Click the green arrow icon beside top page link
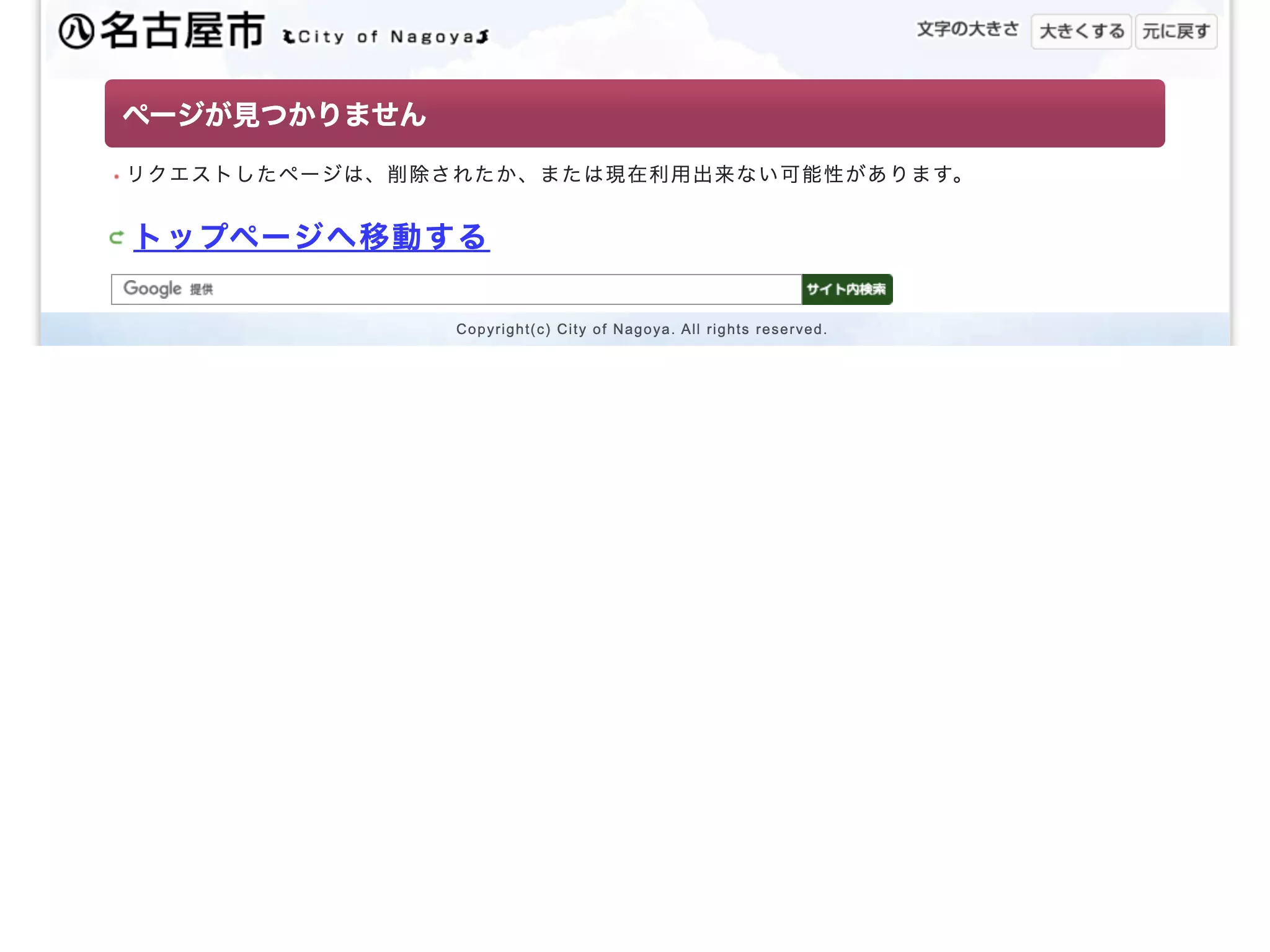The width and height of the screenshot is (1270, 952). click(x=117, y=237)
